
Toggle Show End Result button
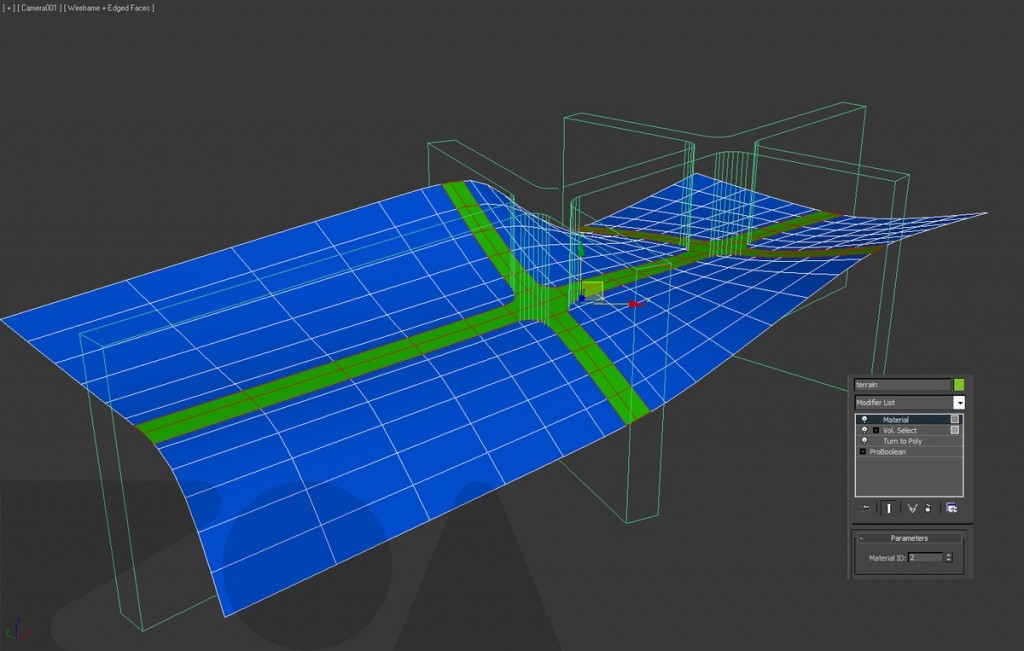pos(888,508)
